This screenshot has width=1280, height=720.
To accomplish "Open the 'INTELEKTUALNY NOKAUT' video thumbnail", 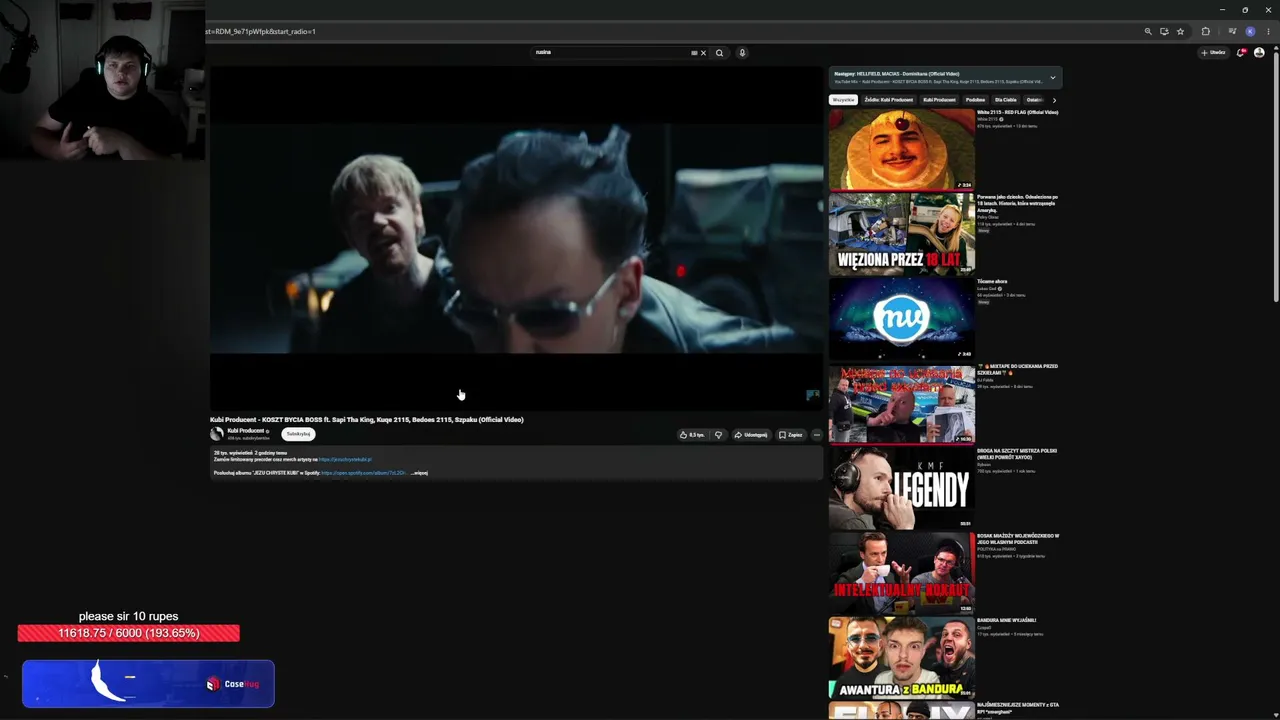I will pos(902,573).
